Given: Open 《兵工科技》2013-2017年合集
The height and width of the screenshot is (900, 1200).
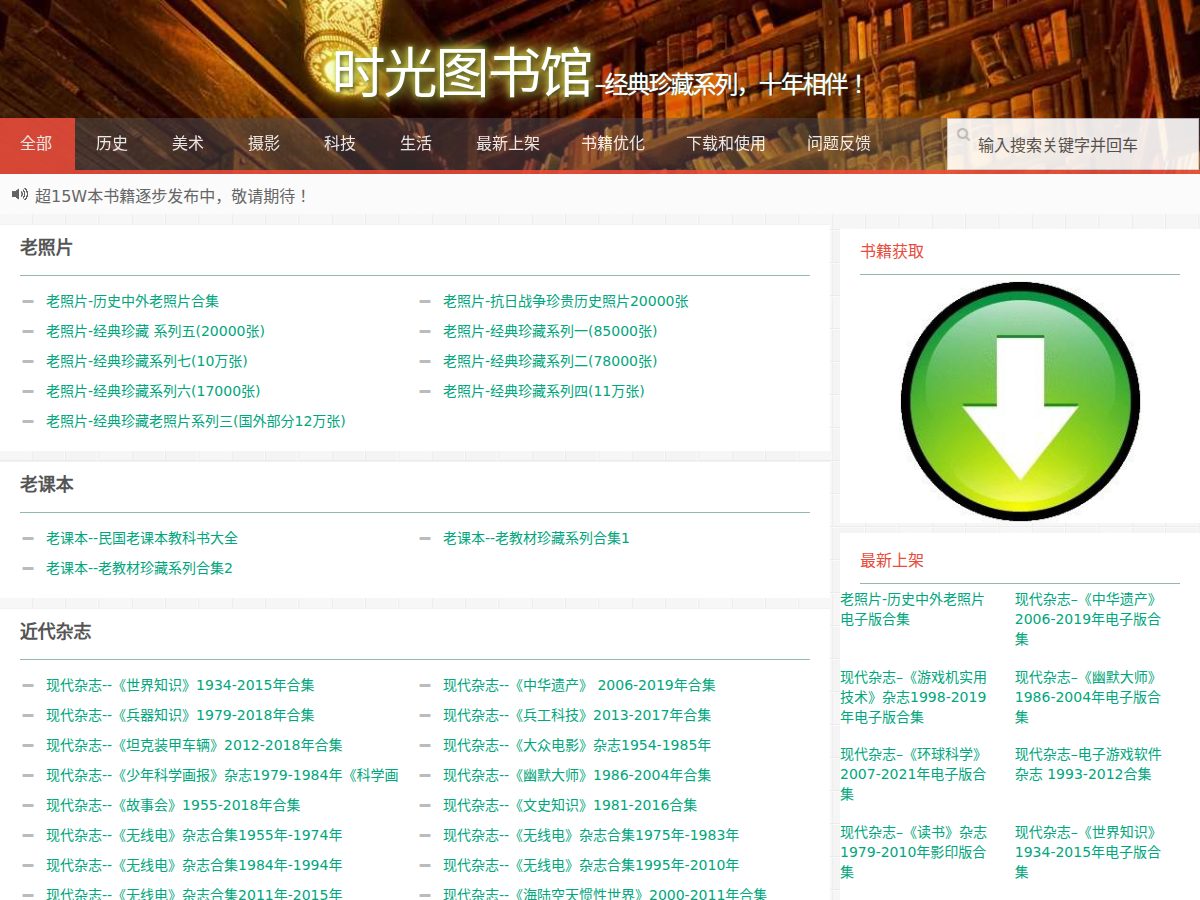Looking at the screenshot, I should click(x=577, y=715).
